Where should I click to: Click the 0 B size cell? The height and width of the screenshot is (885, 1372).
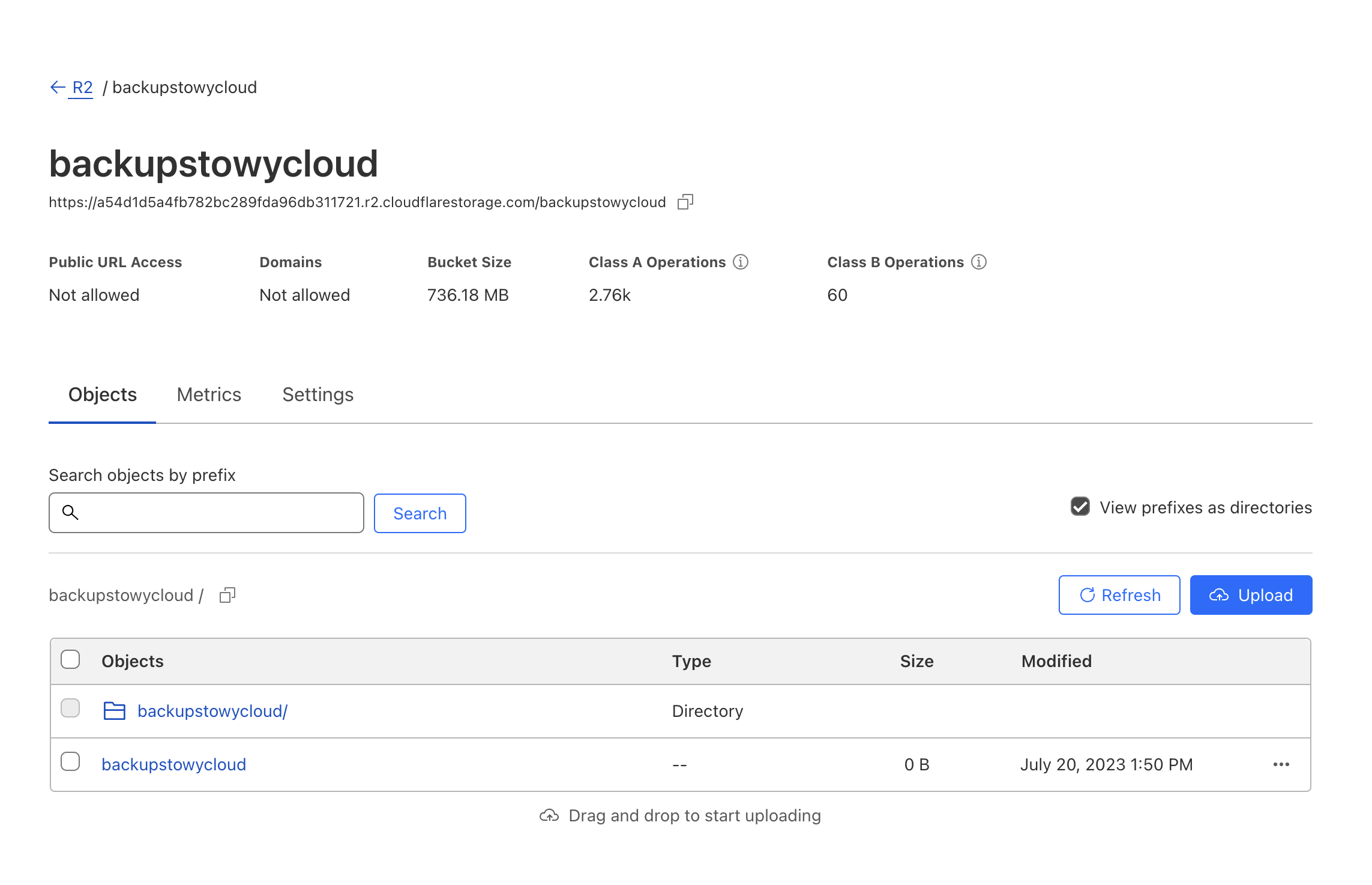(916, 765)
